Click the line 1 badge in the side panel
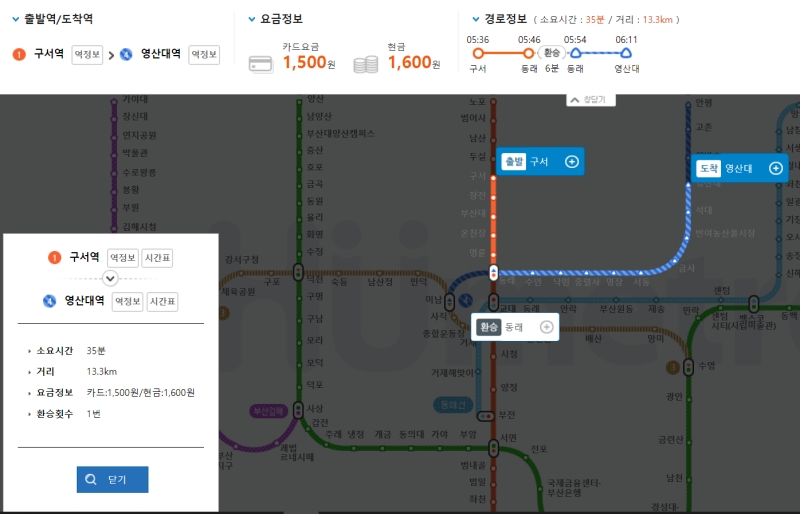 [x=55, y=258]
